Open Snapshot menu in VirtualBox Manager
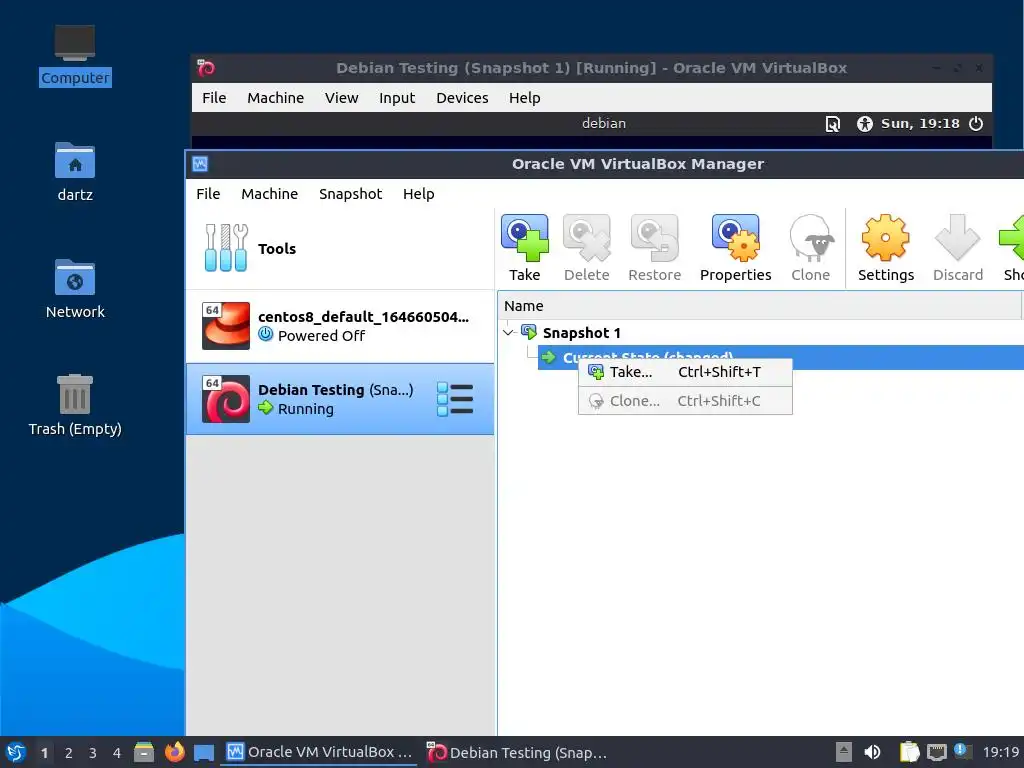Image resolution: width=1024 pixels, height=768 pixels. [x=350, y=194]
